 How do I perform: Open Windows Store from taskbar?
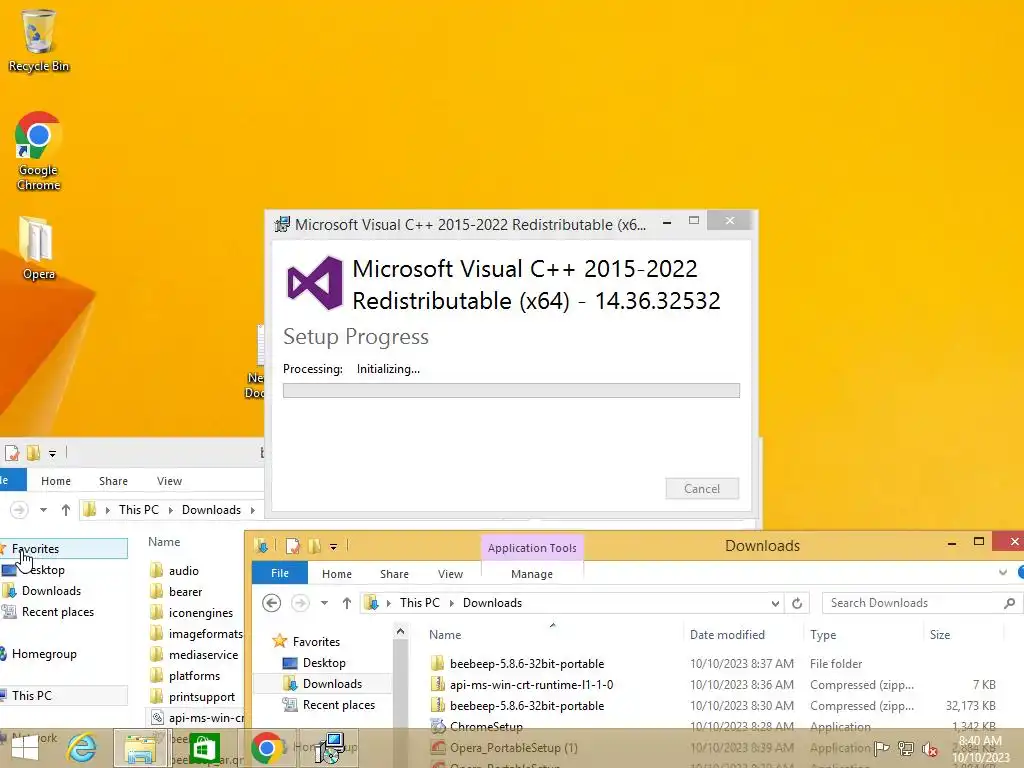pos(204,748)
